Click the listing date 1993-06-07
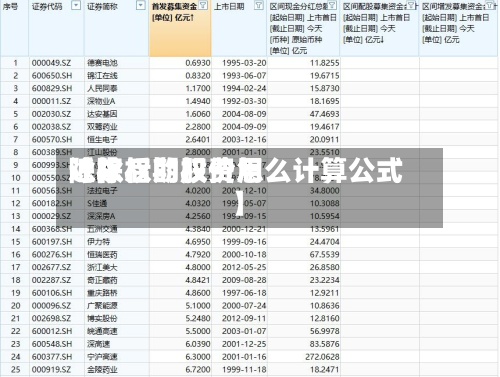This screenshot has width=500, height=377. click(244, 76)
